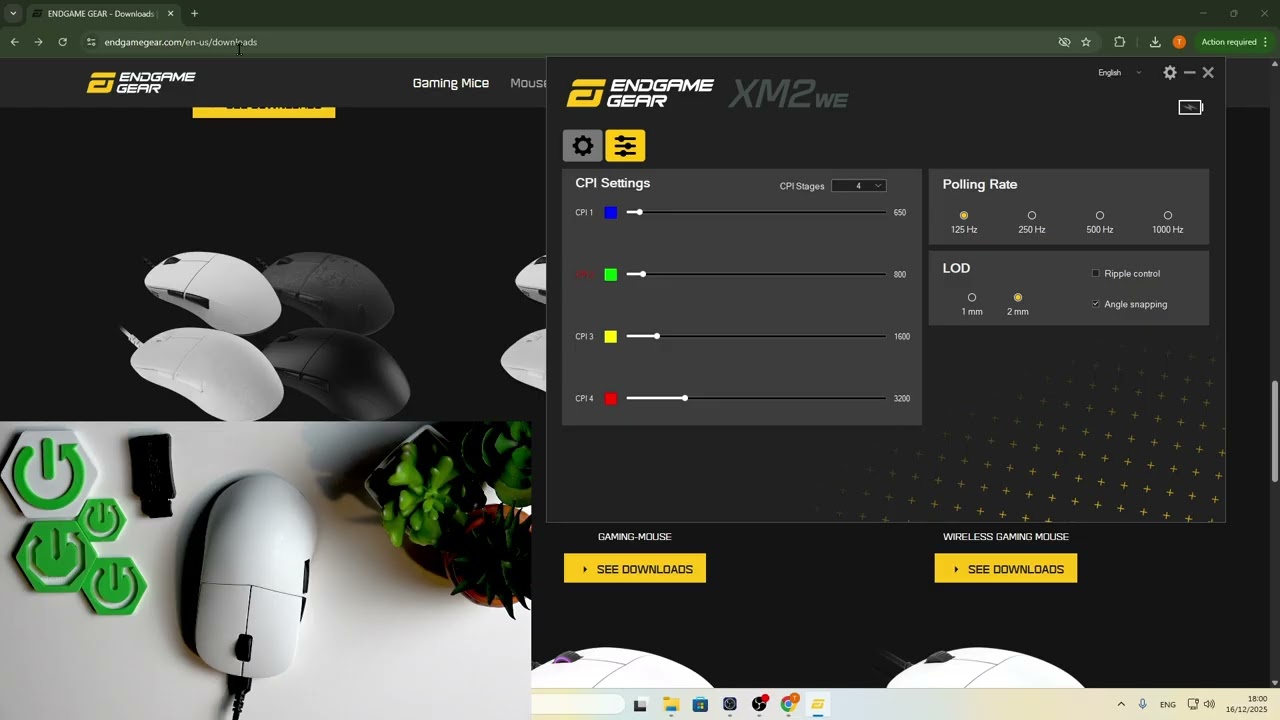Expand the Chrome tab search dropdown
The image size is (1280, 720).
(x=13, y=14)
